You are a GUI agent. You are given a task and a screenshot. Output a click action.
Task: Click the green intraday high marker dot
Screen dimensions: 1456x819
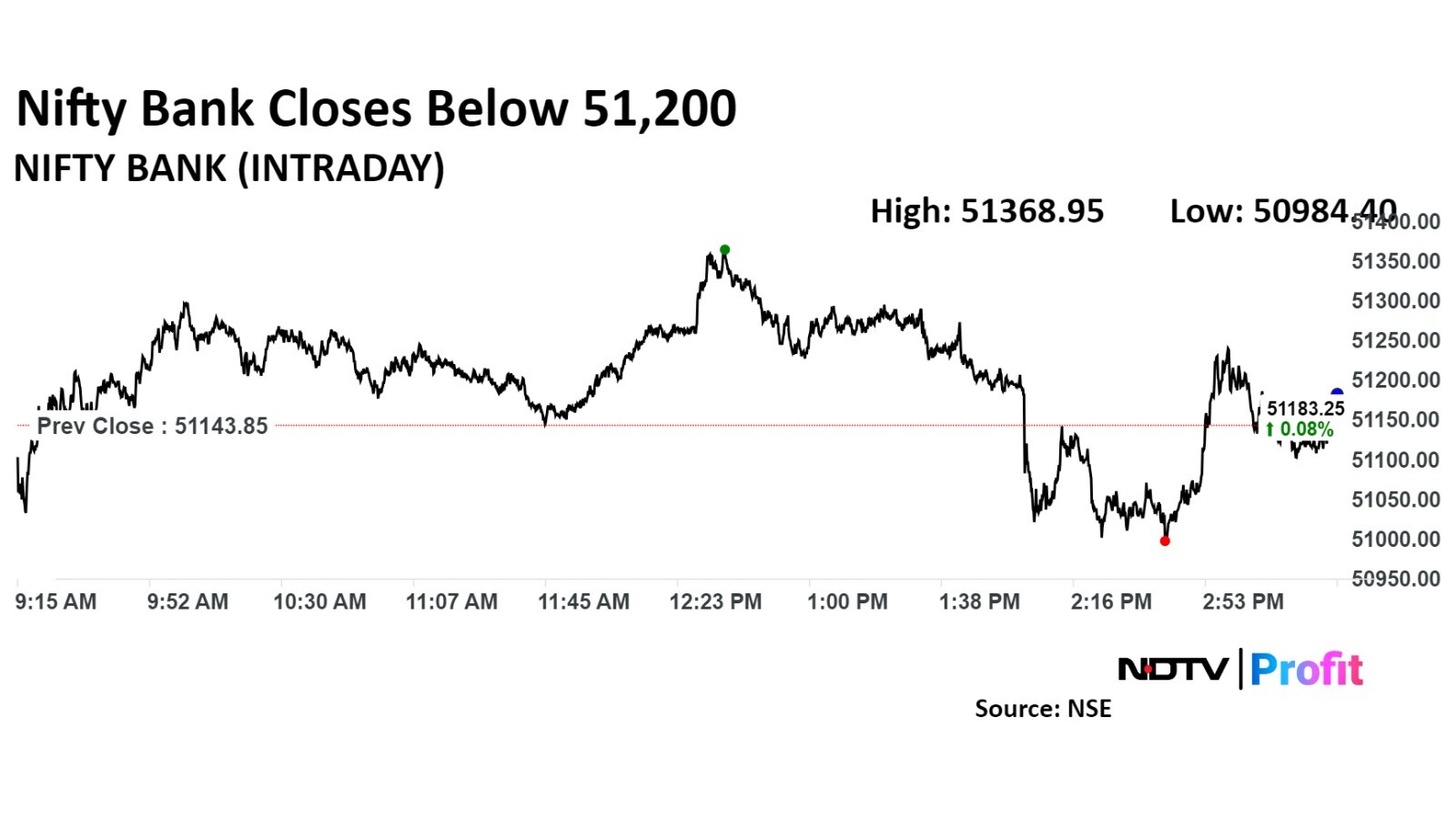[x=724, y=249]
